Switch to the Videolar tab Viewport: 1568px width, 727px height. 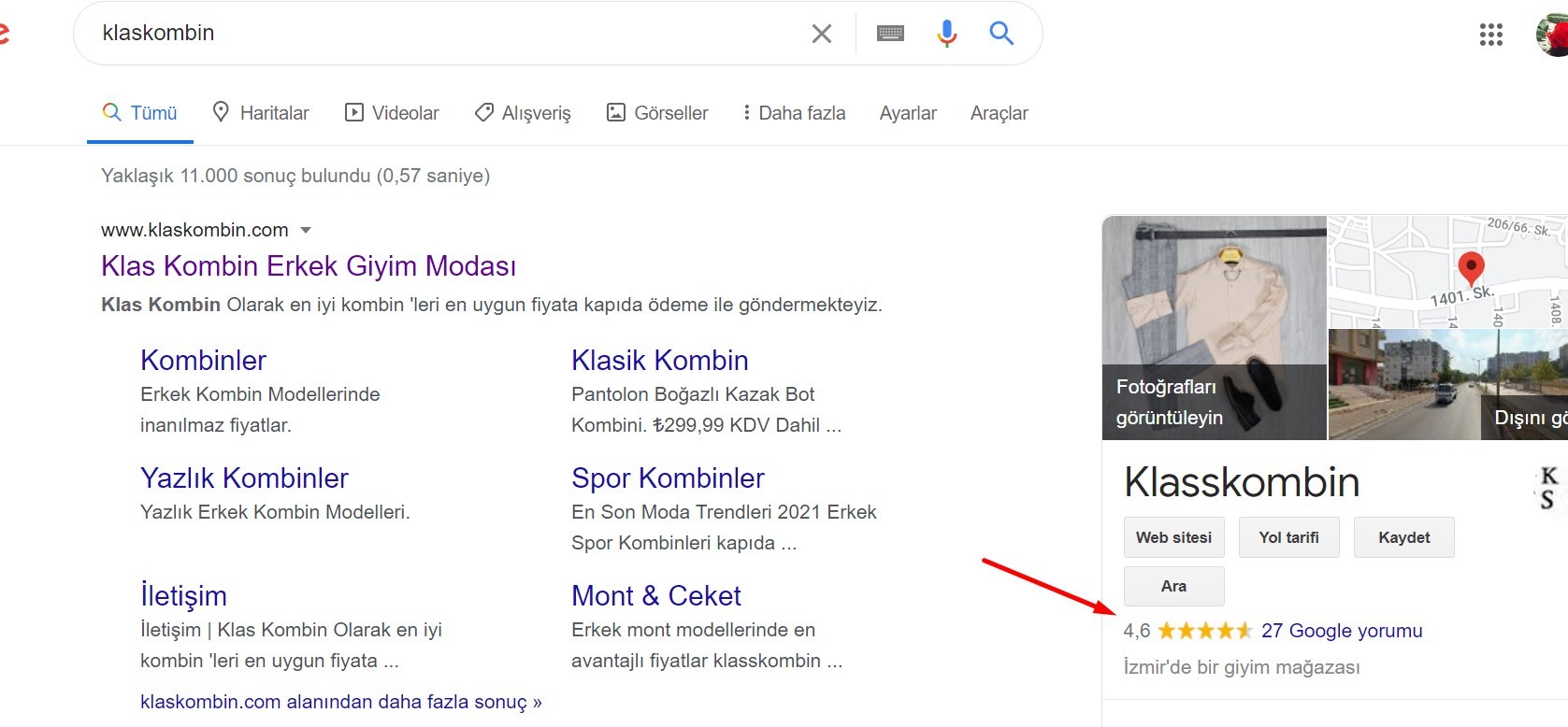click(392, 113)
